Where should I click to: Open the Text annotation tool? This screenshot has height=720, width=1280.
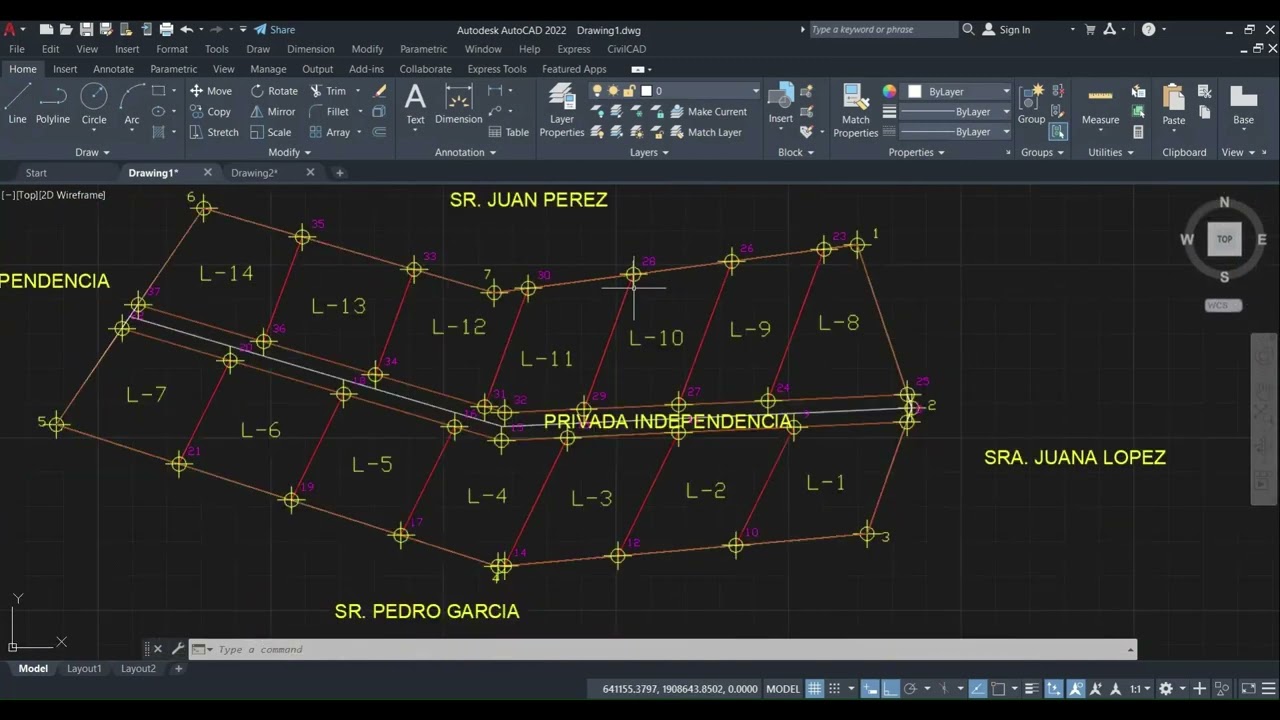tap(415, 104)
